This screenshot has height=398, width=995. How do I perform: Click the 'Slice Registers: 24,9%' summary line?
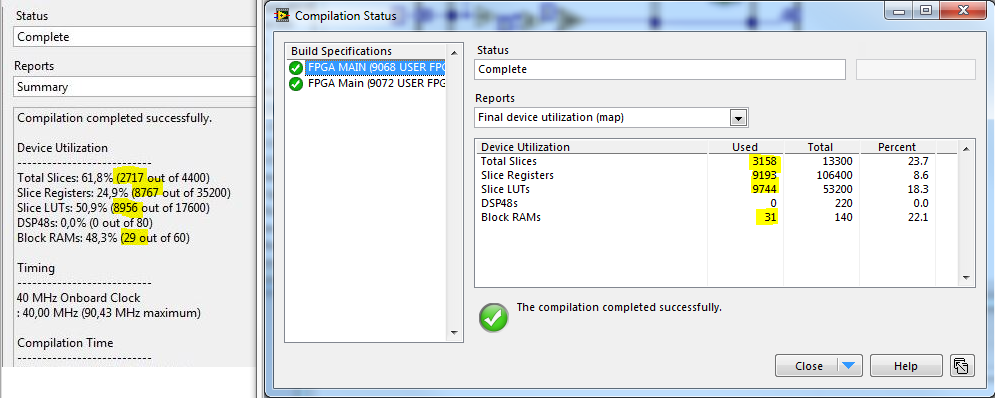124,192
